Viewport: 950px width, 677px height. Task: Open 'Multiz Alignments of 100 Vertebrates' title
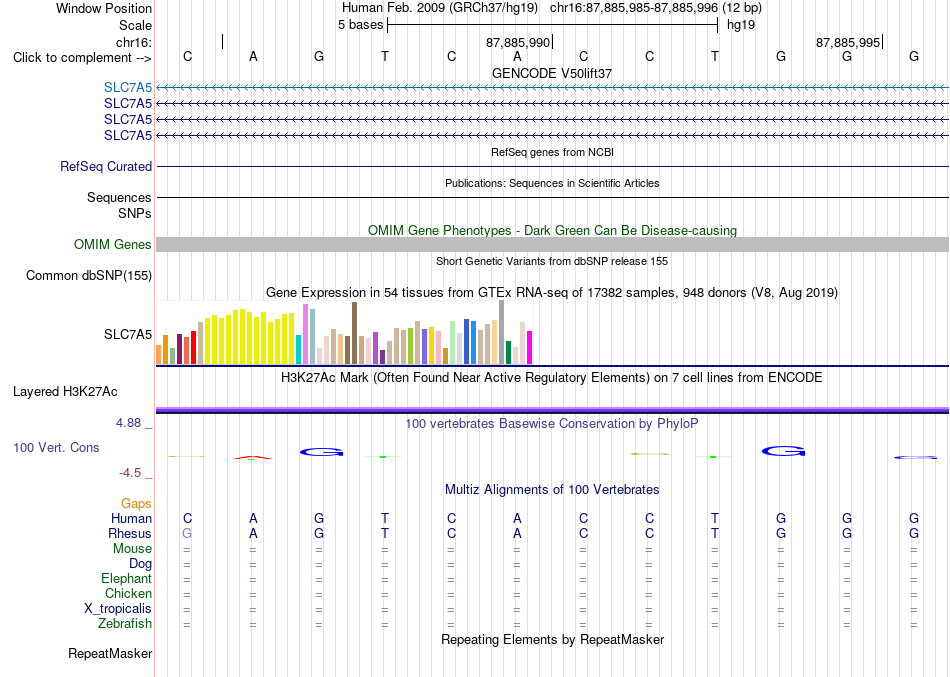pos(552,489)
